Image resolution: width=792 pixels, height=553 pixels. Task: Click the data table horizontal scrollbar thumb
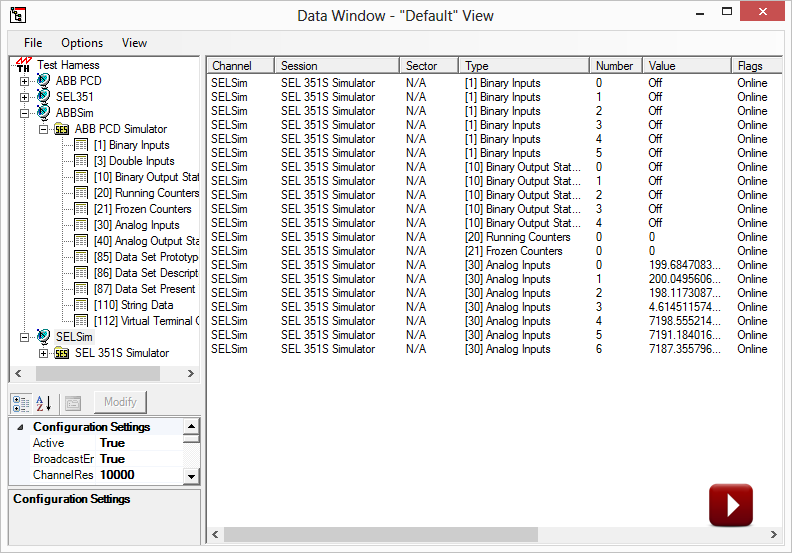381,534
